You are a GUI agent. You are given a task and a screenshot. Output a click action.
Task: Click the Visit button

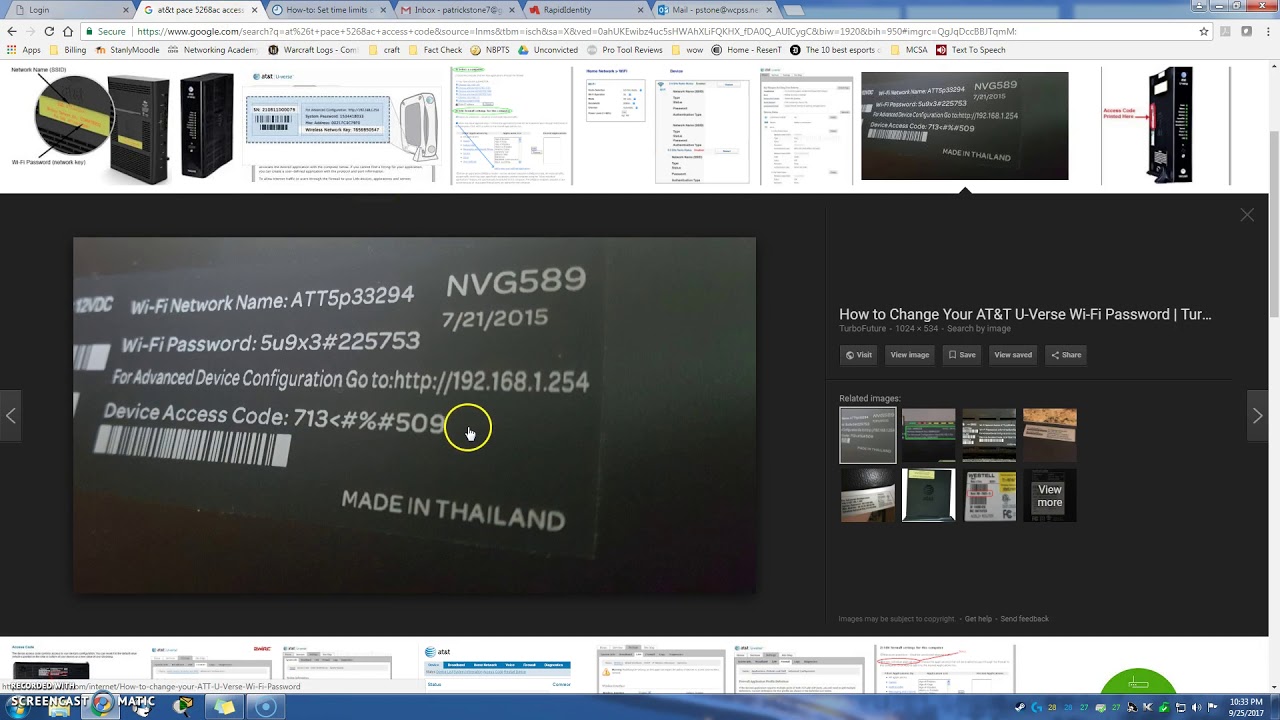[x=859, y=355]
